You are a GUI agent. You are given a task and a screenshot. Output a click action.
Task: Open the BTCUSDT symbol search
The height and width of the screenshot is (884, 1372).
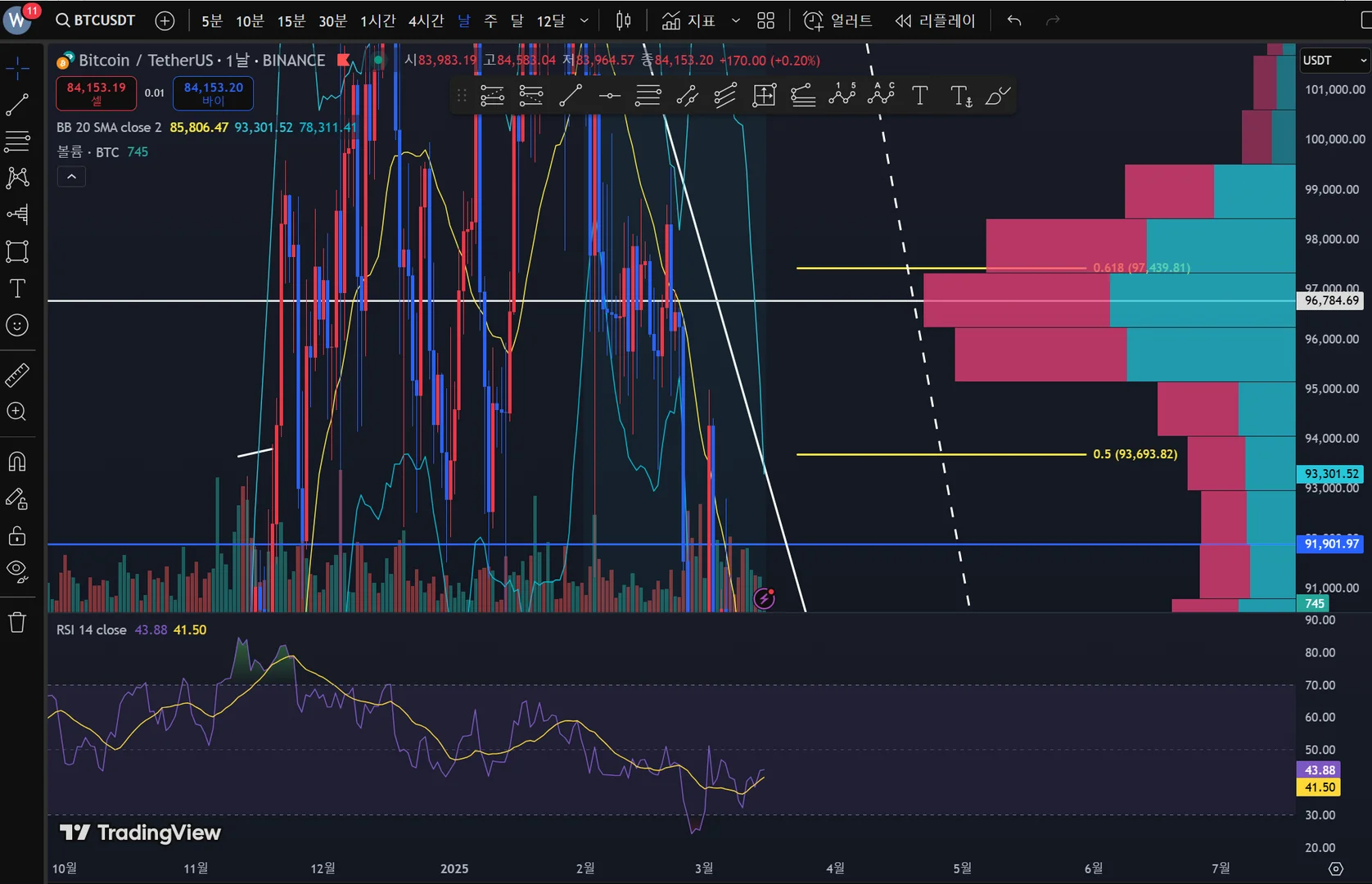96,20
